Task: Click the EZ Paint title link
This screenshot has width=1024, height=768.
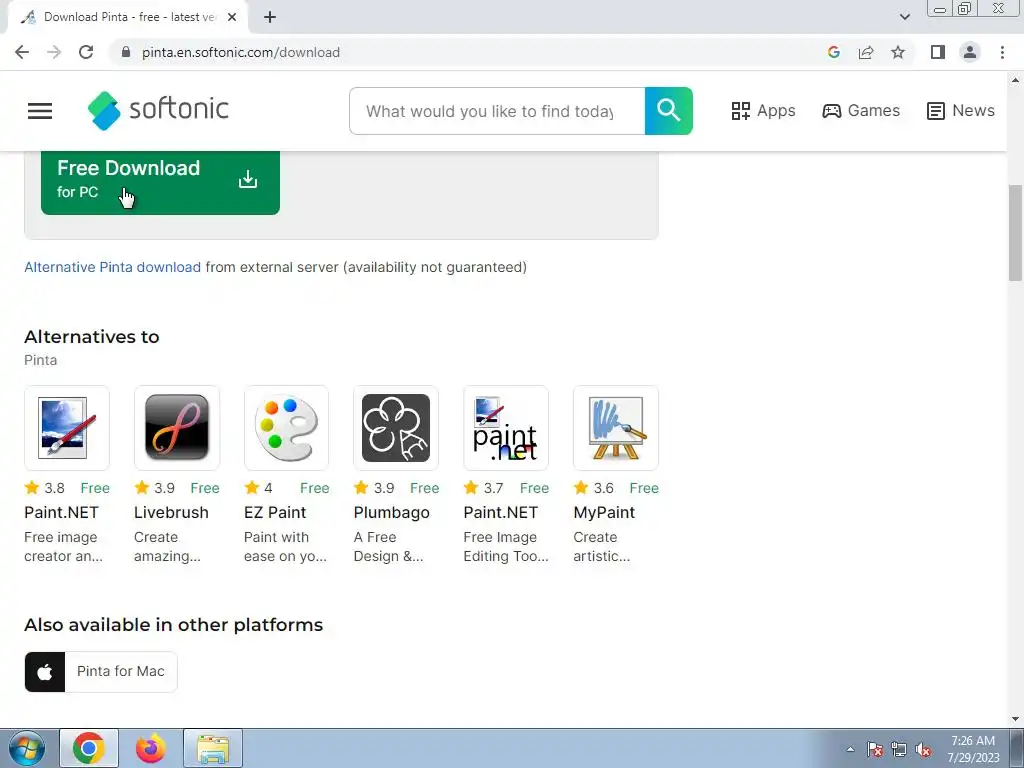Action: pos(274,513)
